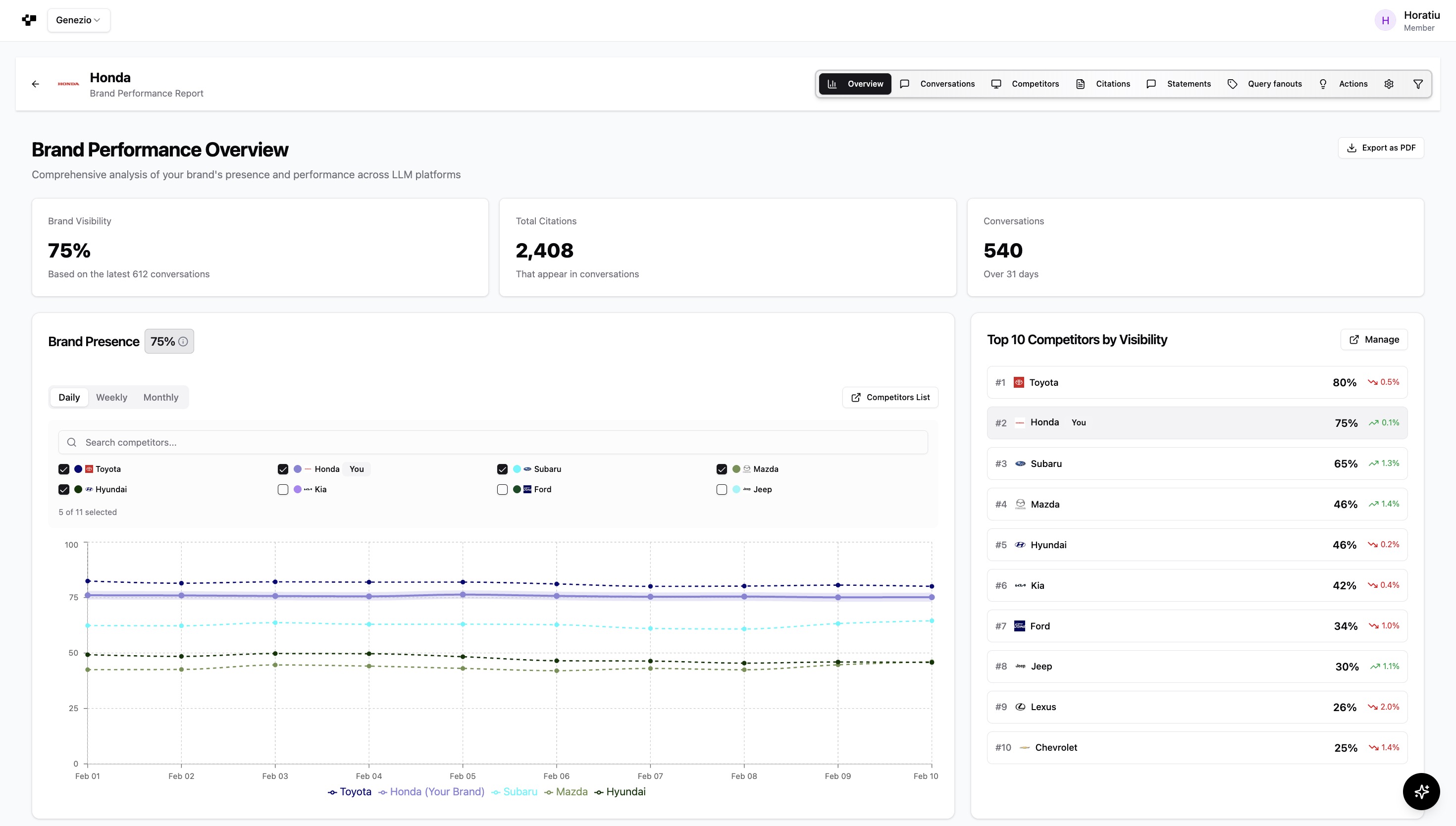
Task: Uncheck the Toyota competitor checkbox
Action: coord(63,469)
